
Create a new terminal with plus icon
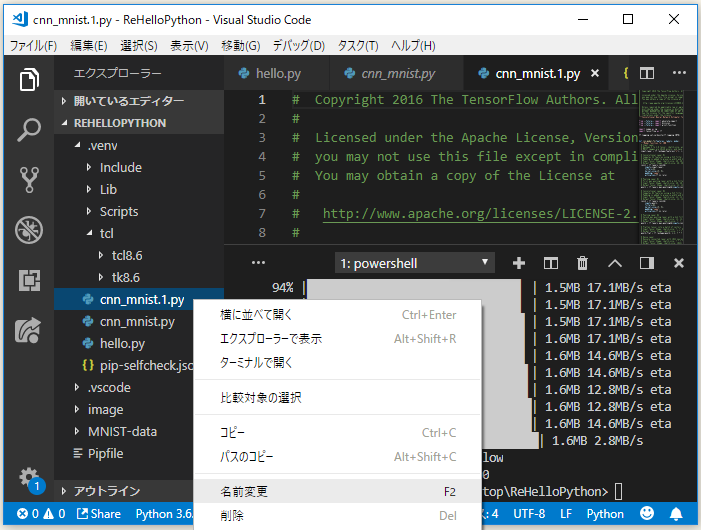[519, 263]
